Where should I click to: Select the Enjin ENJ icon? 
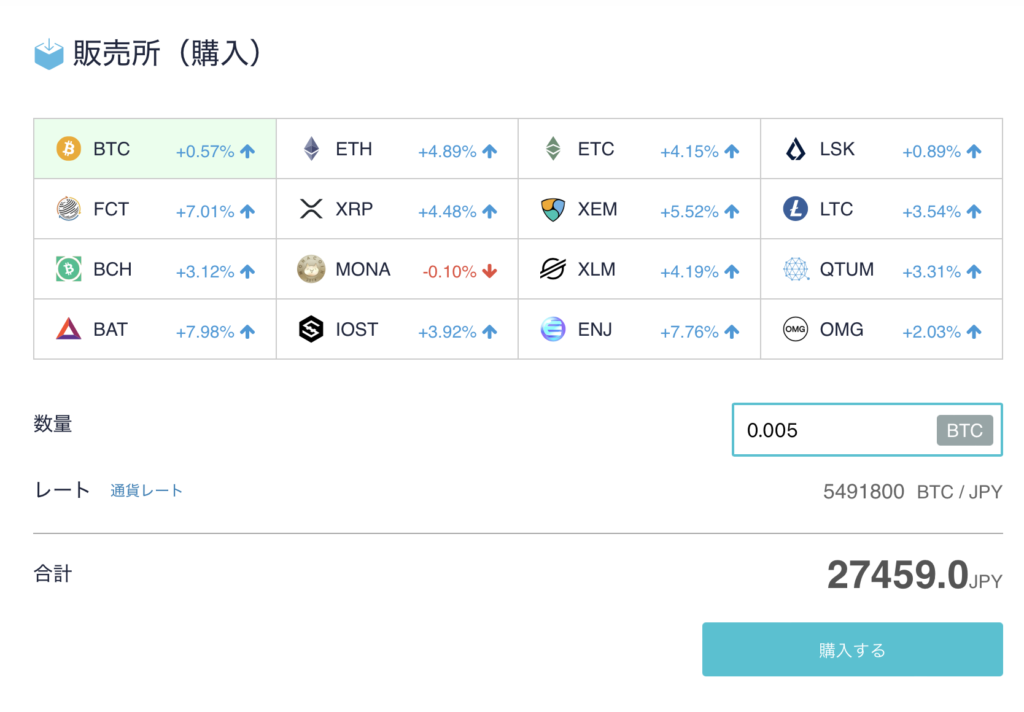point(553,329)
